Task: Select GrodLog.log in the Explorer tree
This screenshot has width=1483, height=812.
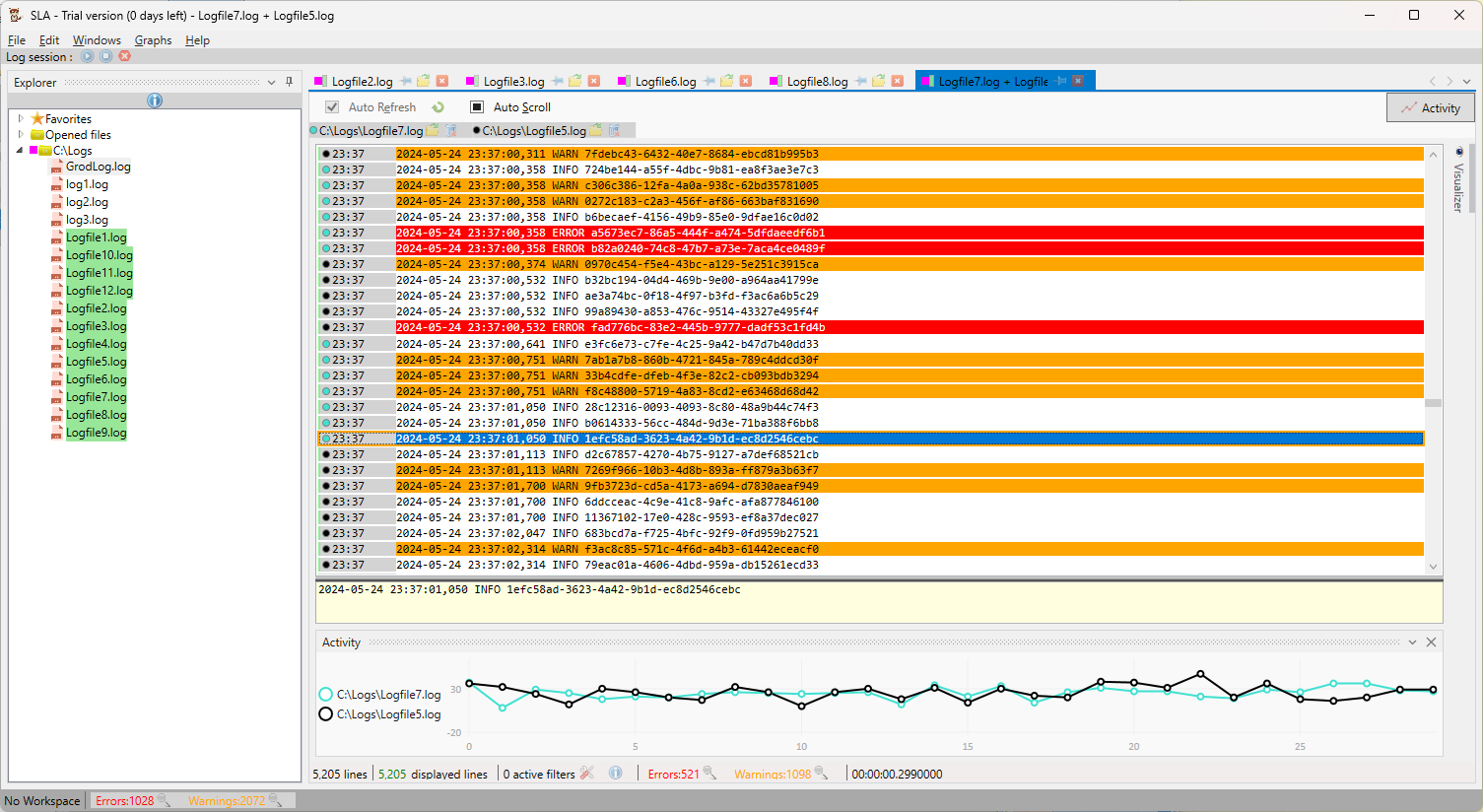Action: tap(98, 167)
